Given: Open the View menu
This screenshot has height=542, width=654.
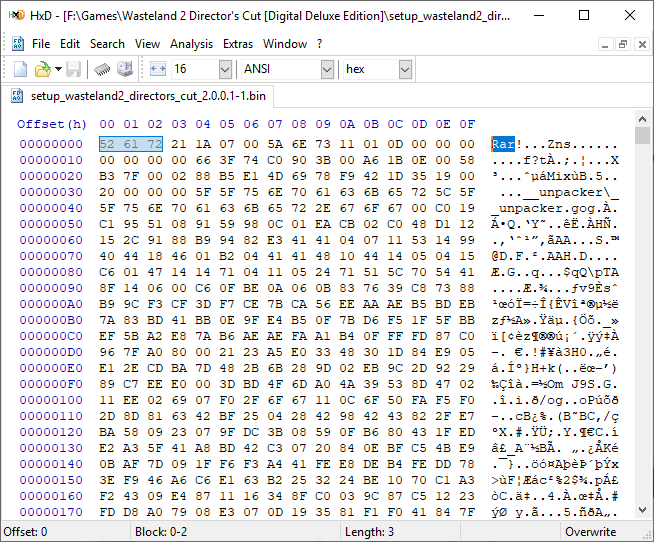Looking at the screenshot, I should 147,44.
